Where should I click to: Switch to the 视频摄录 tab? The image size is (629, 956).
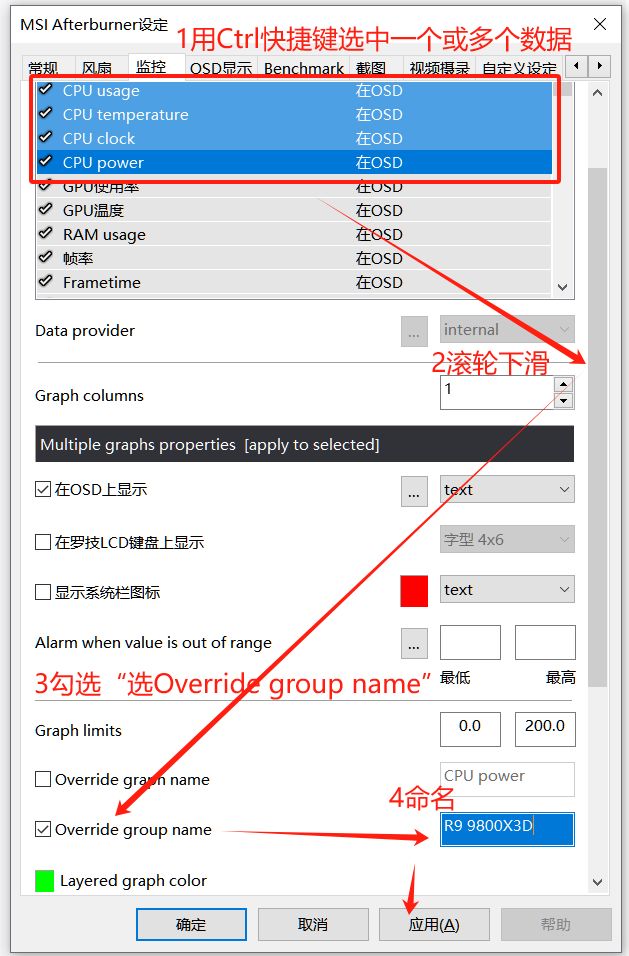click(x=439, y=66)
